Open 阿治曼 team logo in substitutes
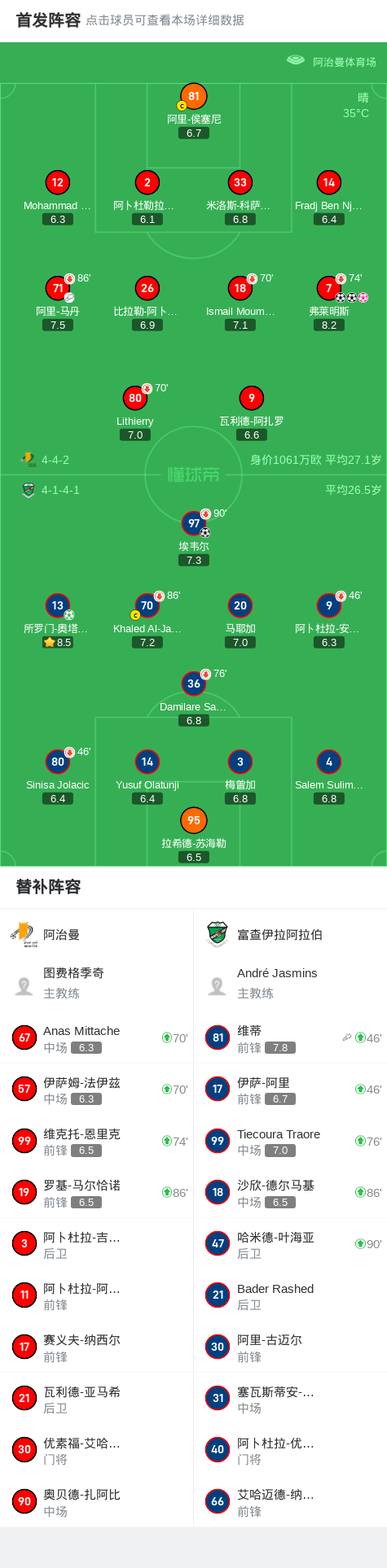This screenshot has height=1568, width=387. [x=24, y=934]
